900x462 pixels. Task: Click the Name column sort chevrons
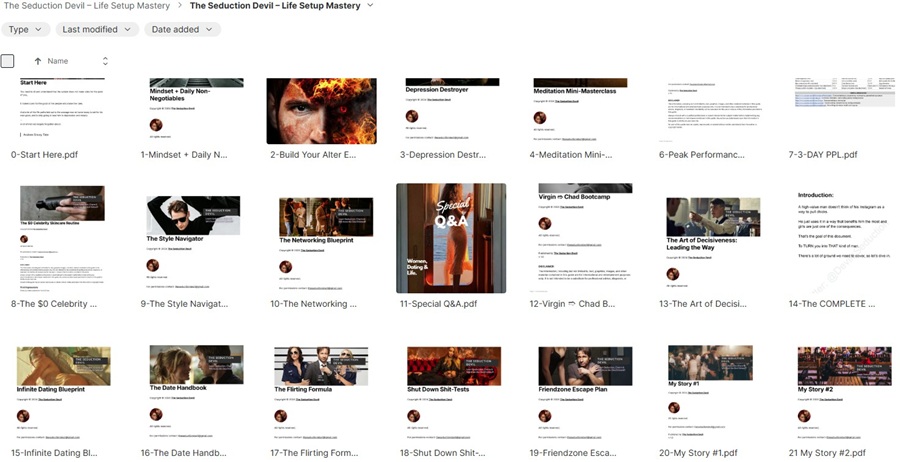(105, 62)
